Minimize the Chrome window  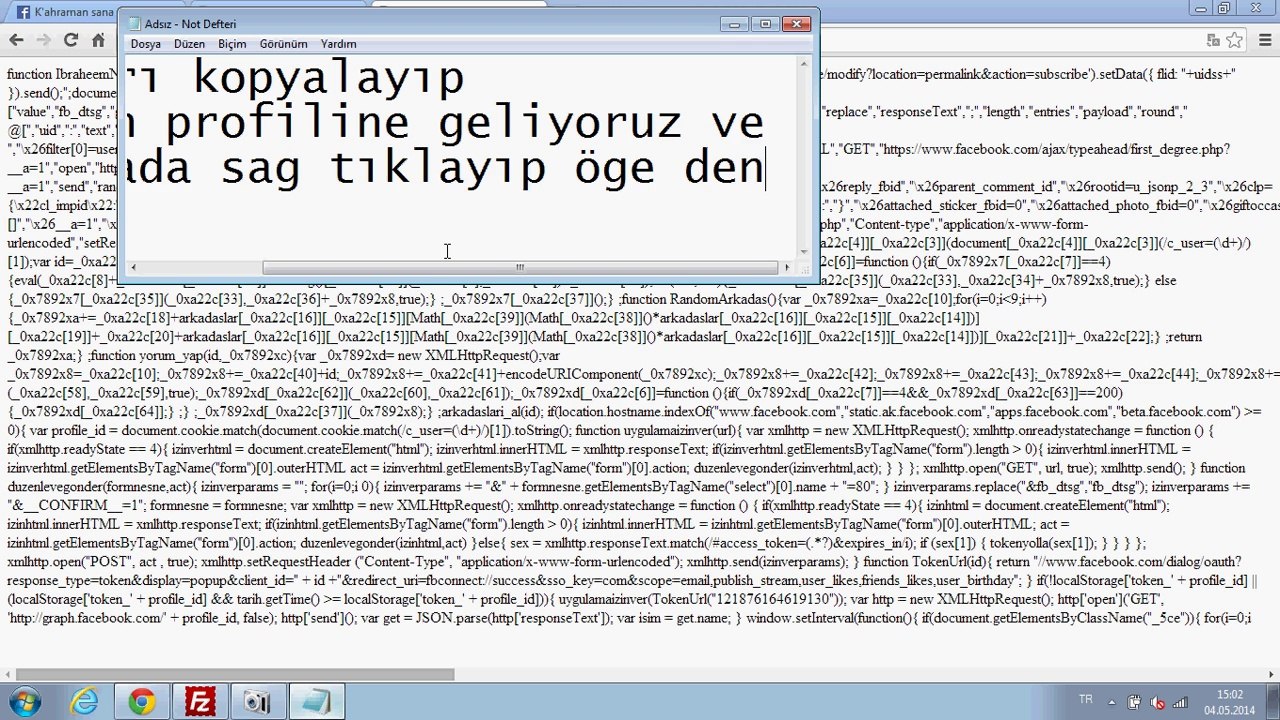(1202, 8)
